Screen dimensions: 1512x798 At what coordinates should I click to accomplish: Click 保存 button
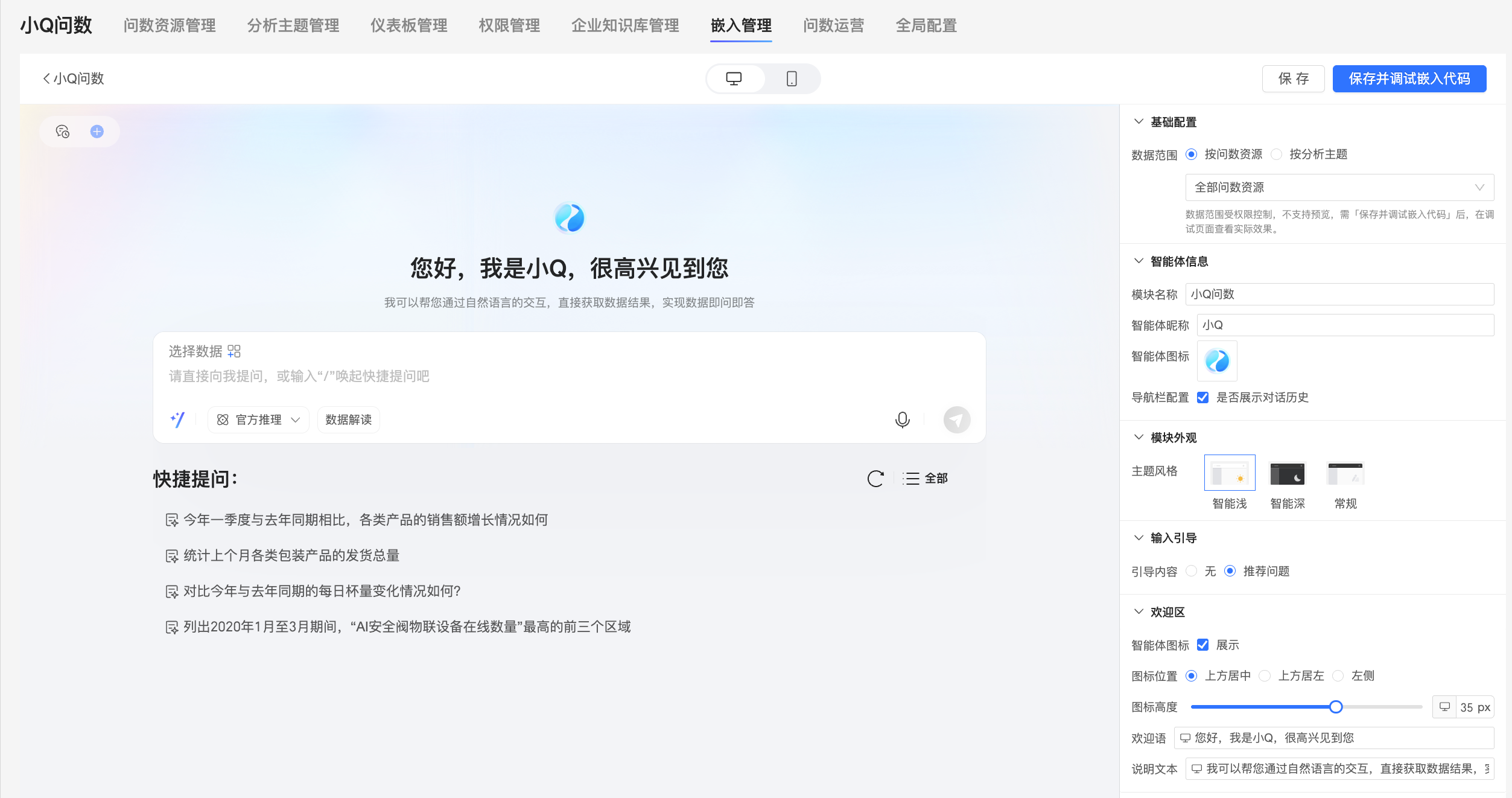point(1293,78)
